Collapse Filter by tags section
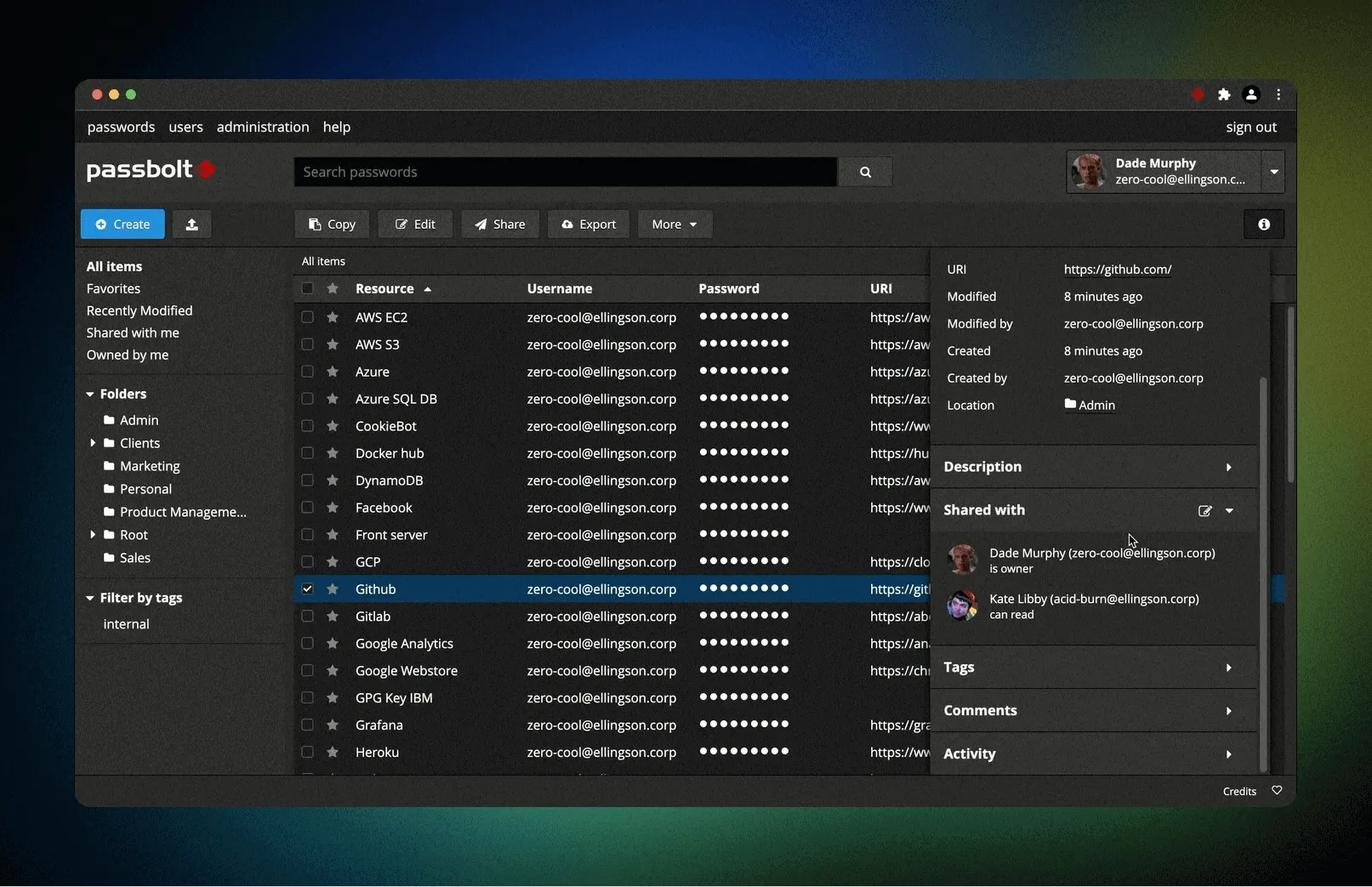The height and width of the screenshot is (887, 1372). (89, 599)
